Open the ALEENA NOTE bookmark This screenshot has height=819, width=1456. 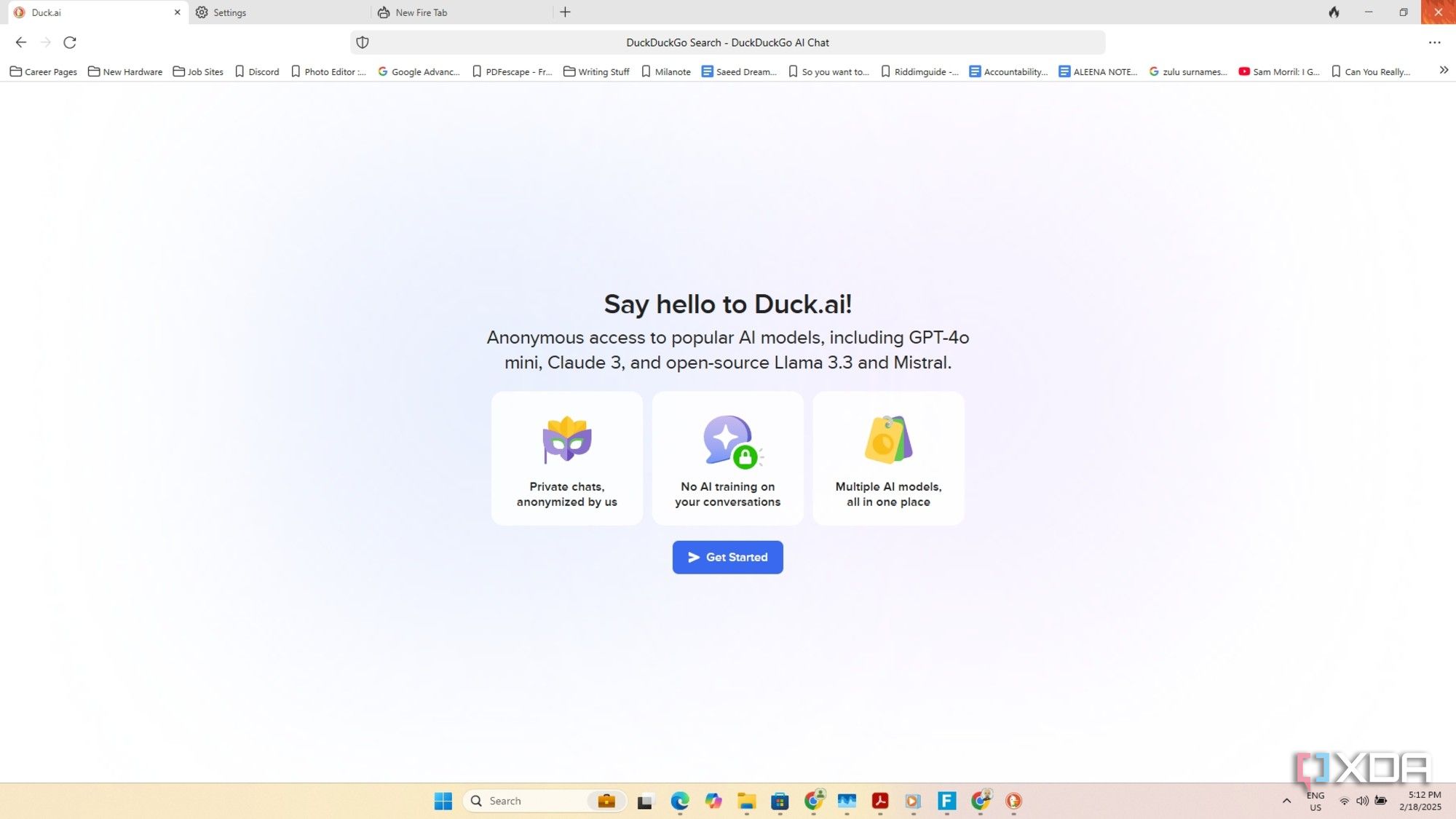[1098, 71]
